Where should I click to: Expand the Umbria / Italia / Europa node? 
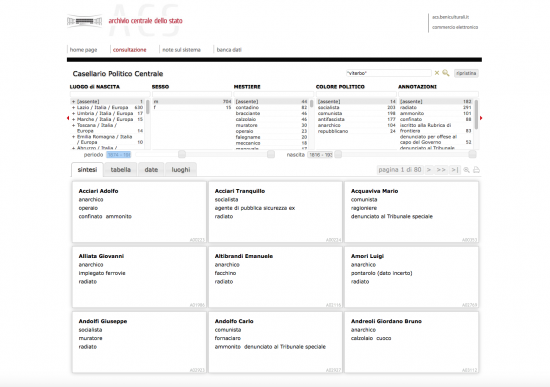pos(73,113)
